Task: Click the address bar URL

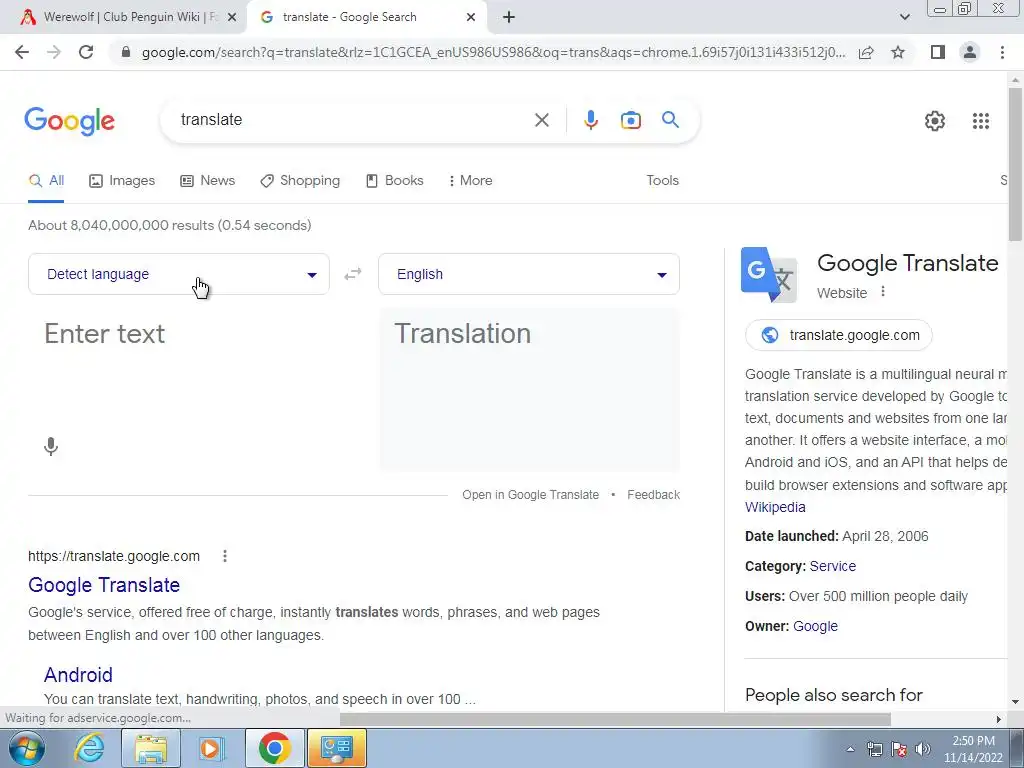Action: [494, 52]
